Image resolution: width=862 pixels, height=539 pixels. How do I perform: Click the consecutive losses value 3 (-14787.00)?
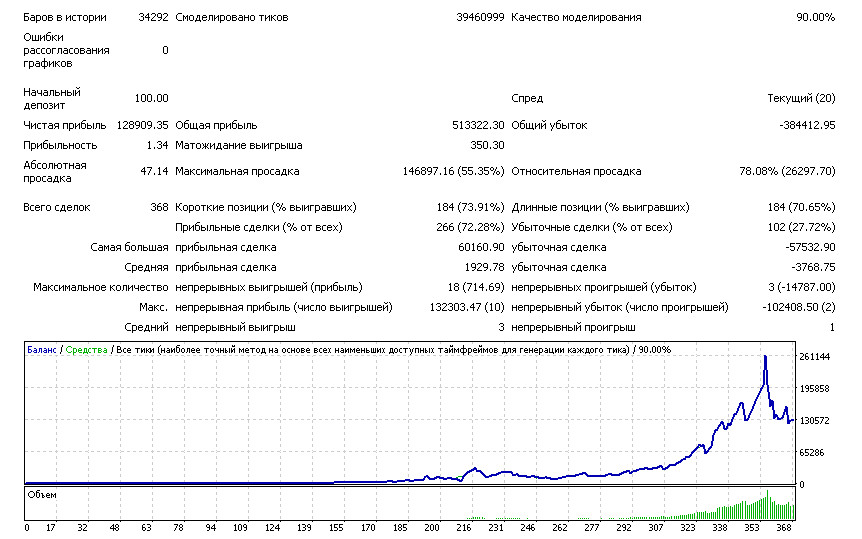pyautogui.click(x=802, y=287)
